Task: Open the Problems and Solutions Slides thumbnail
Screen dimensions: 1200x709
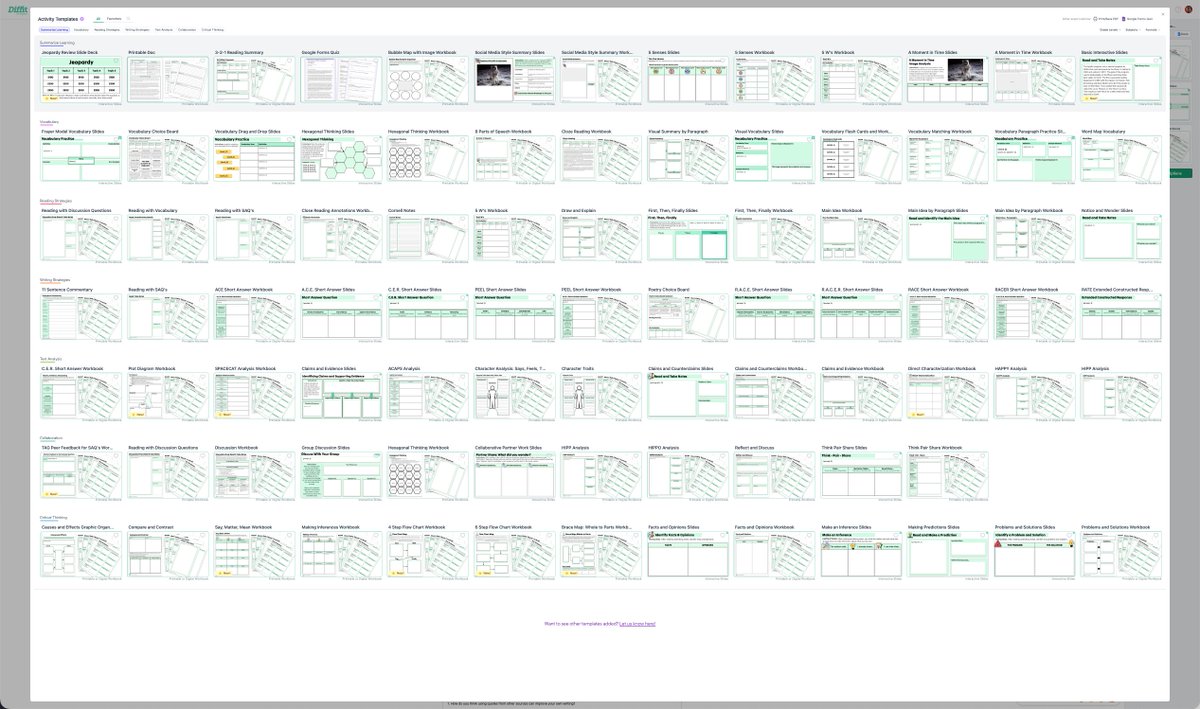Action: pyautogui.click(x=1035, y=555)
